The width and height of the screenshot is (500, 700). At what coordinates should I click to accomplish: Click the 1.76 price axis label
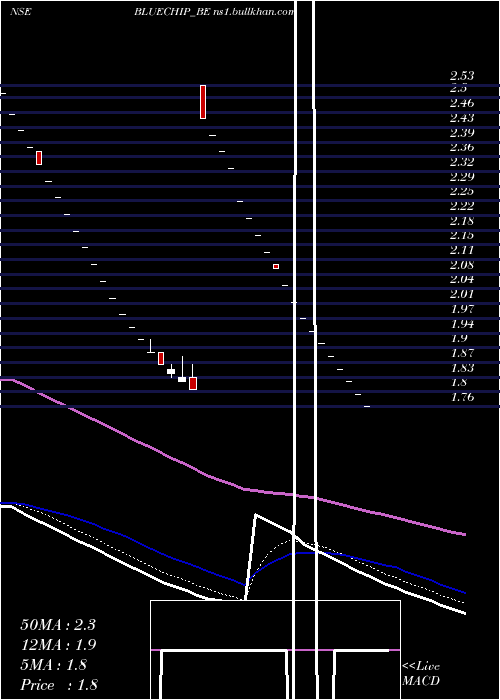click(x=462, y=397)
